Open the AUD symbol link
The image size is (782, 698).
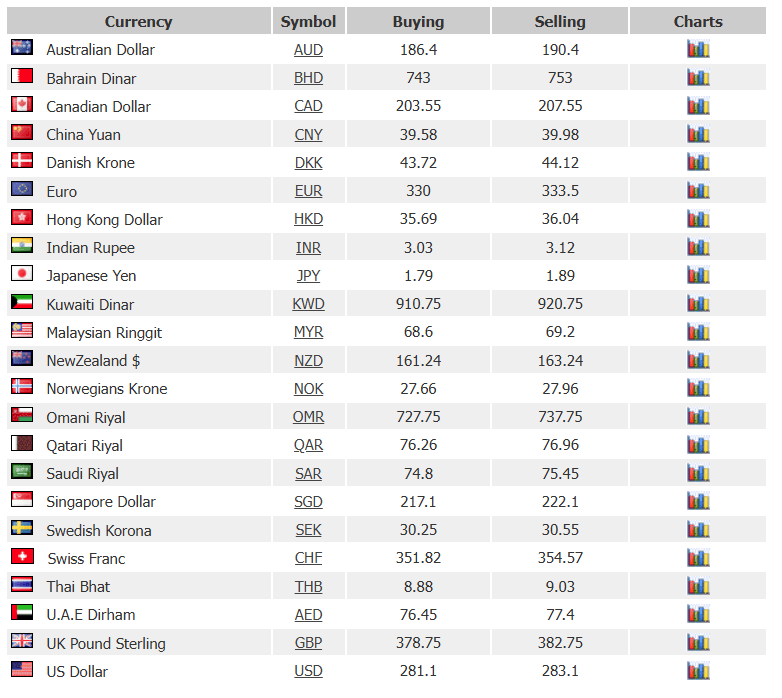click(308, 50)
